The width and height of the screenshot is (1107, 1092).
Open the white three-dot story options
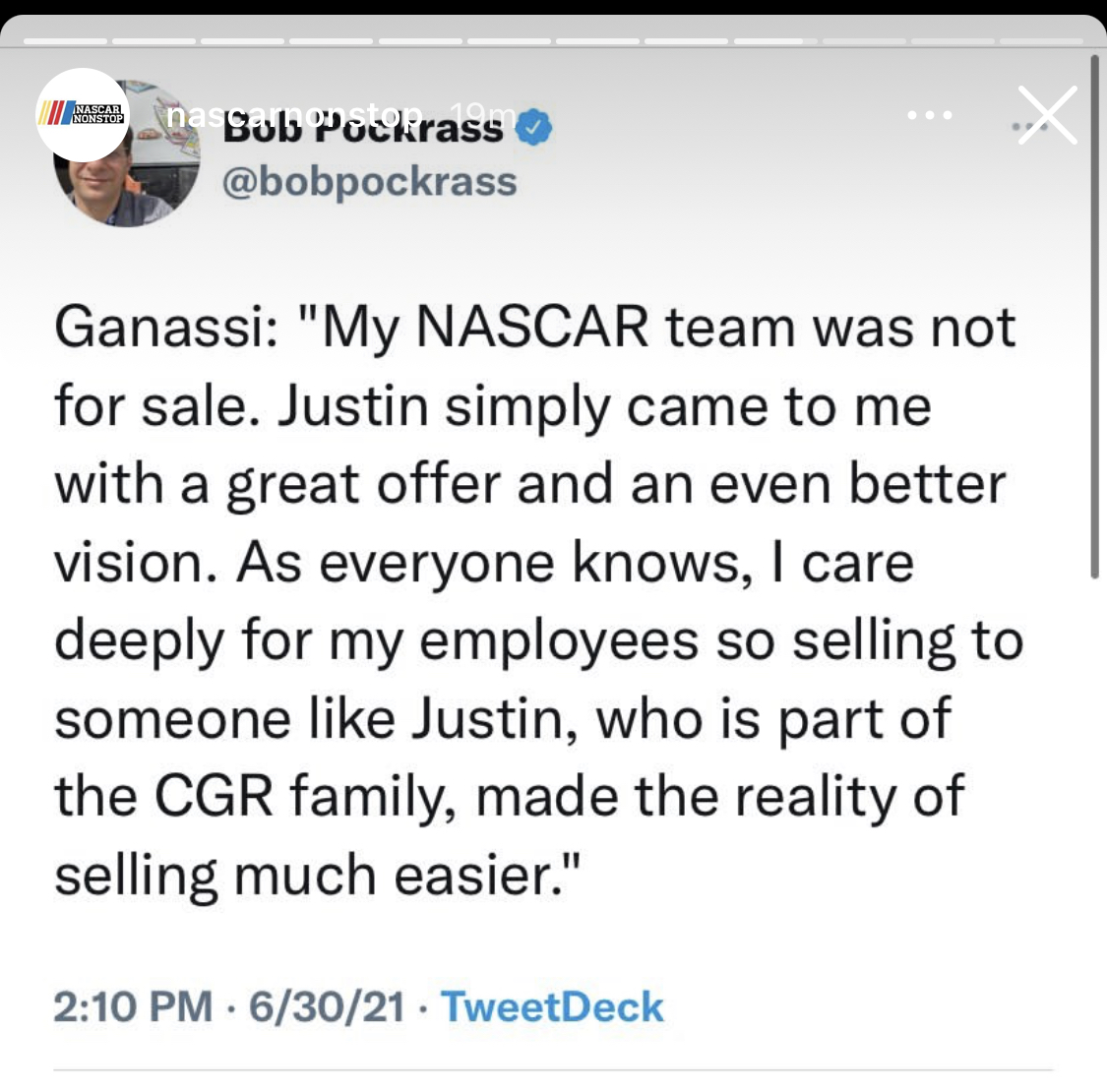coord(930,116)
